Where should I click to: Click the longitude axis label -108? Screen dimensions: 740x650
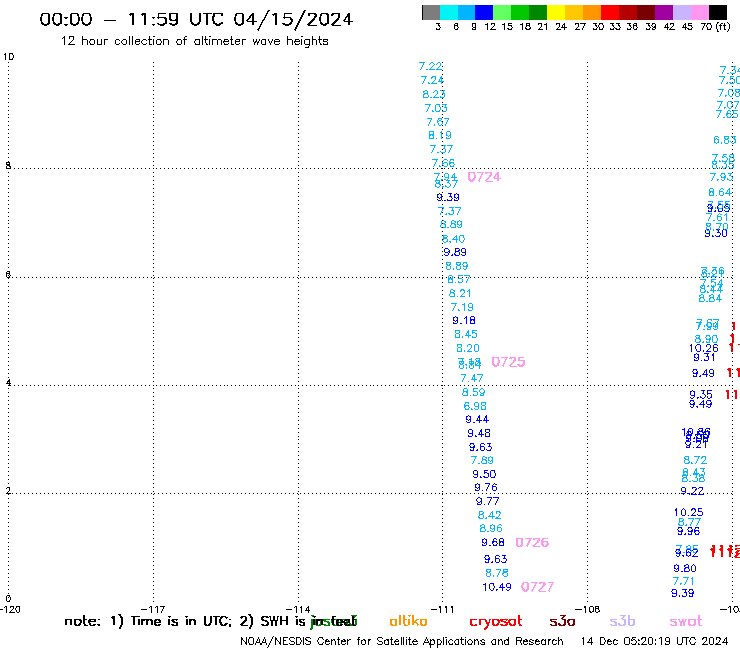point(588,610)
